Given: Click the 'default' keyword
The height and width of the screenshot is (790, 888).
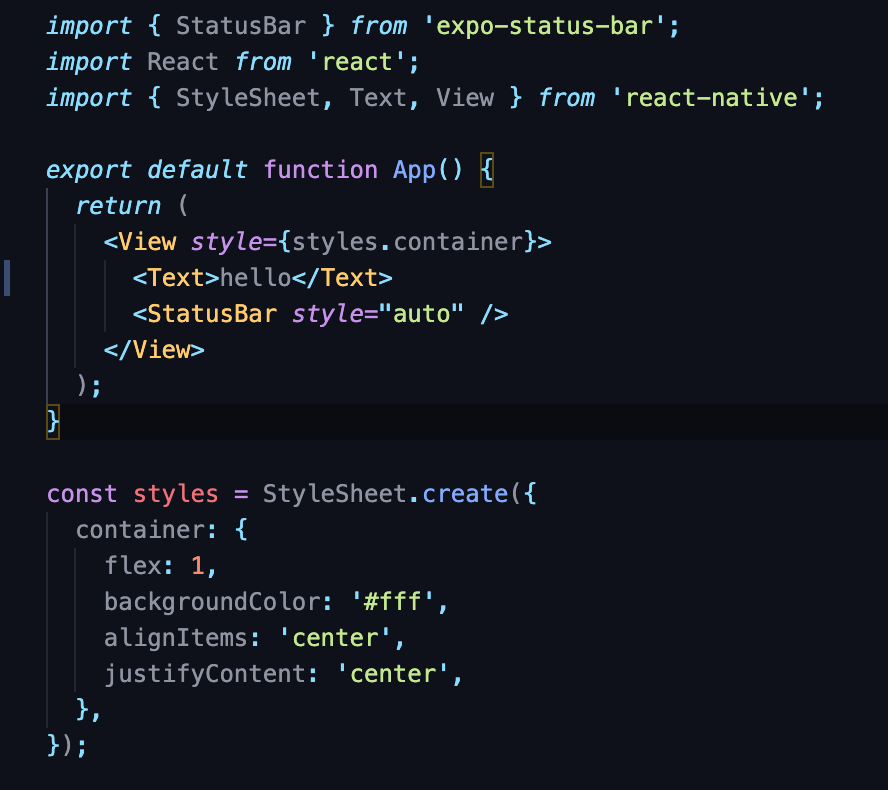Looking at the screenshot, I should [197, 170].
